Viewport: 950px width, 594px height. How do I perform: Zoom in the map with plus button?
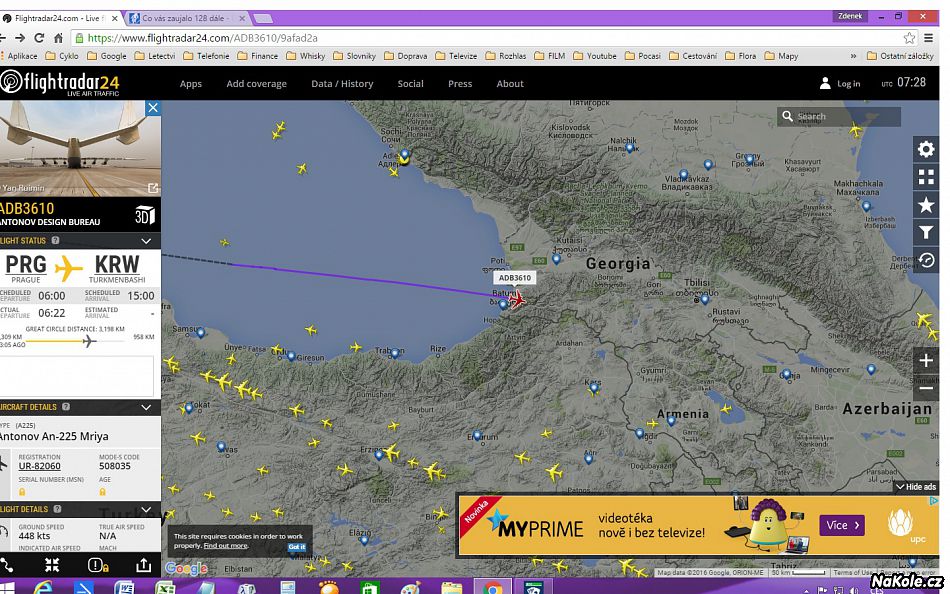click(926, 361)
